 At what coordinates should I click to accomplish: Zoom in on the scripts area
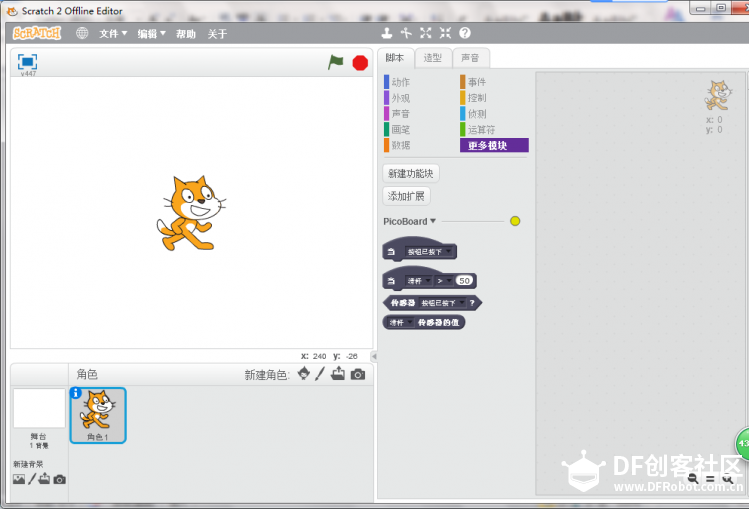[728, 479]
